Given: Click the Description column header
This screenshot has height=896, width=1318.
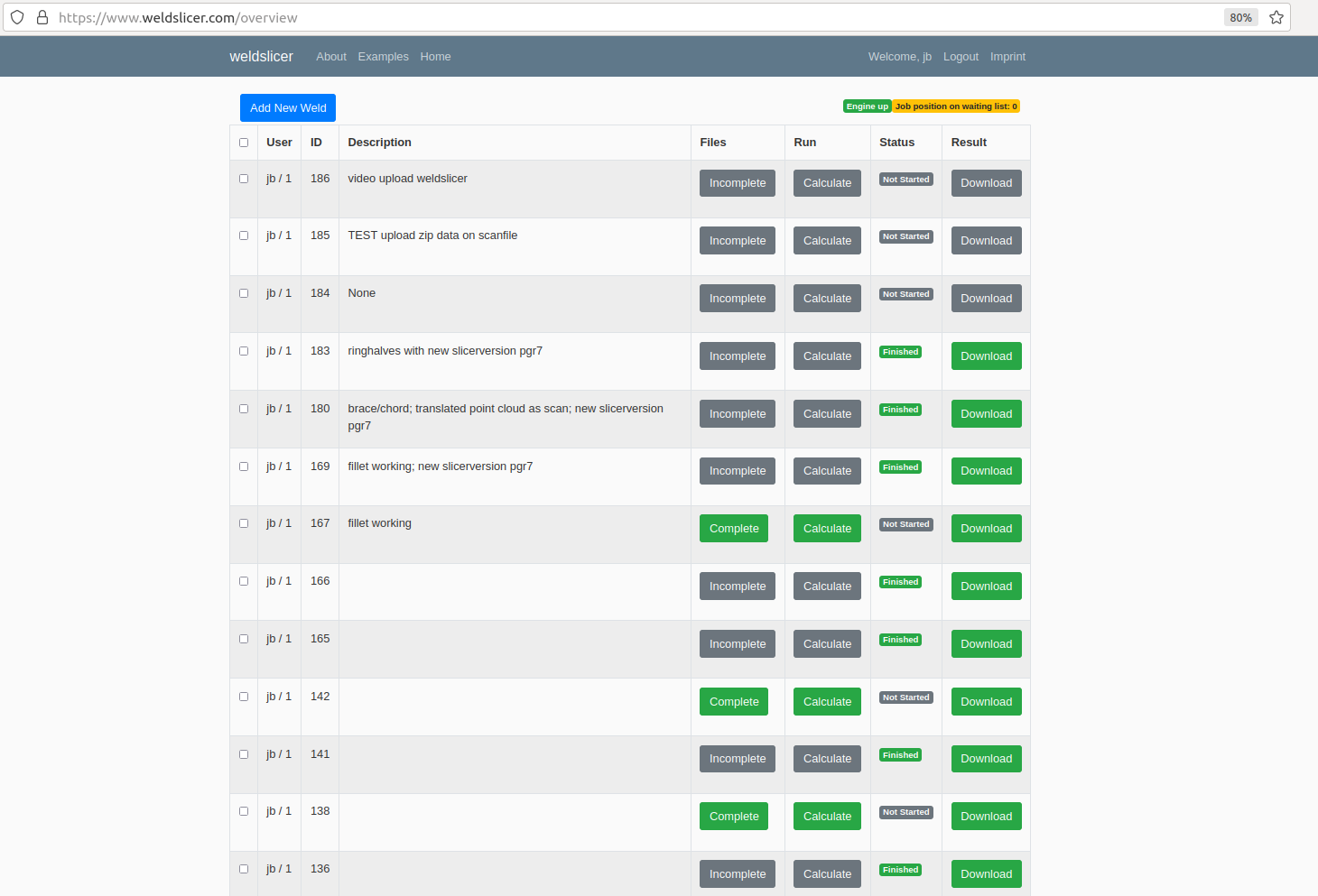Looking at the screenshot, I should 379,143.
